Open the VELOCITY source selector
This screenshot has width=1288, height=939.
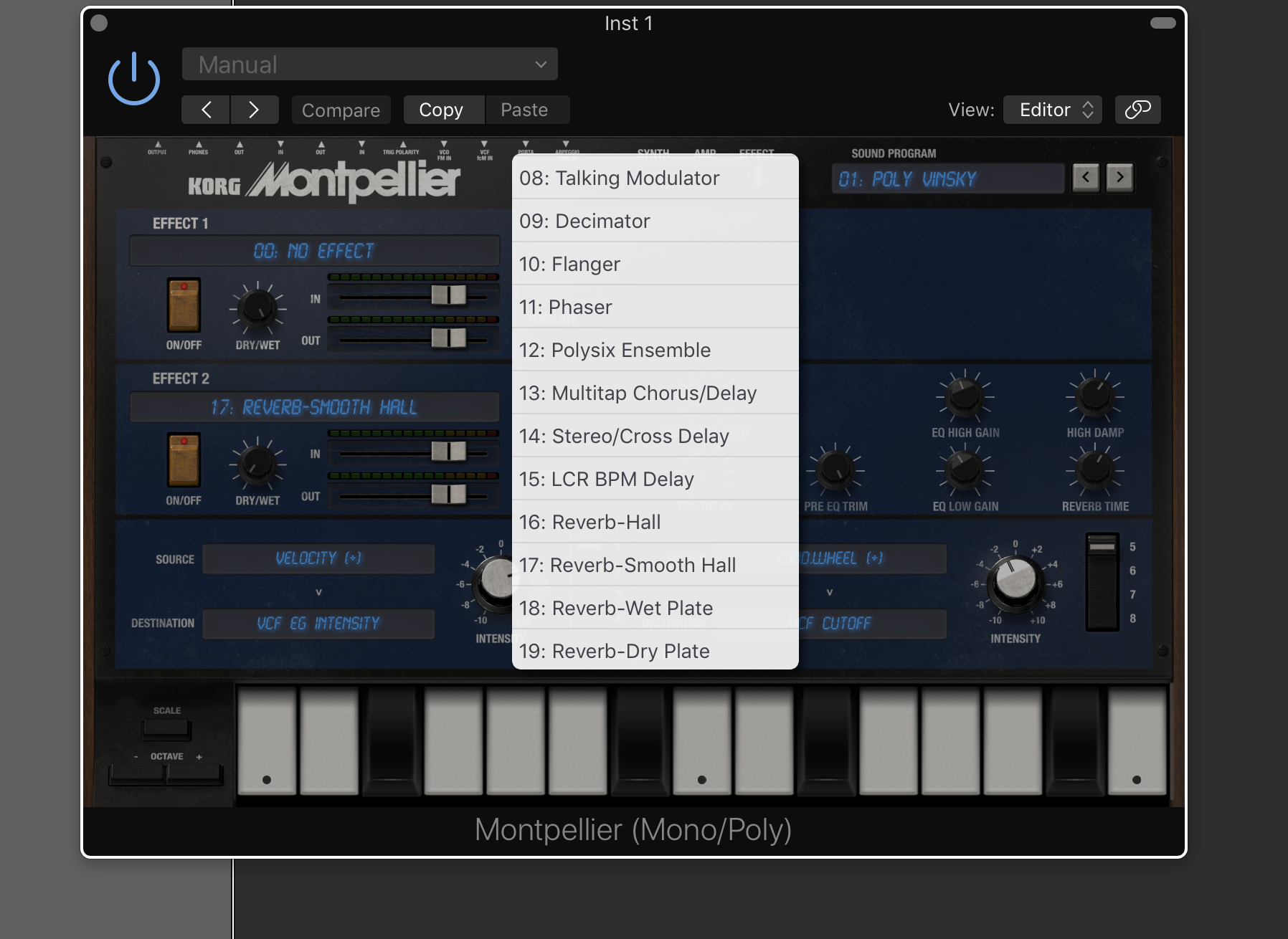point(318,558)
